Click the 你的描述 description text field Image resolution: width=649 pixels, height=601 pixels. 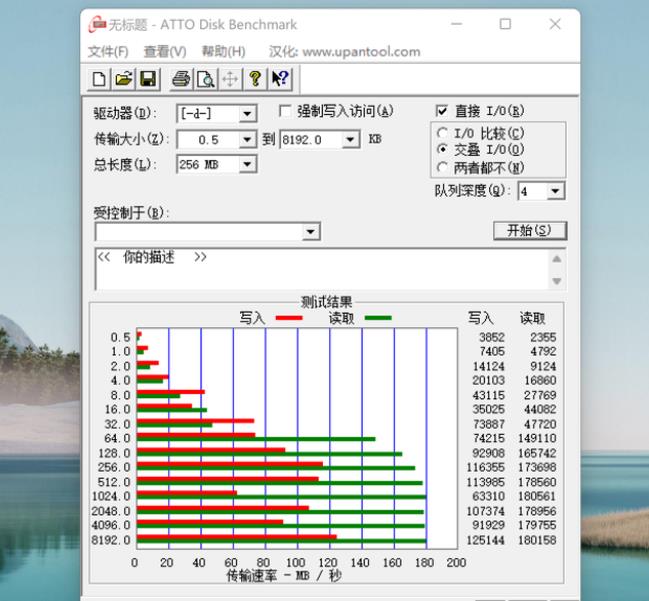320,268
